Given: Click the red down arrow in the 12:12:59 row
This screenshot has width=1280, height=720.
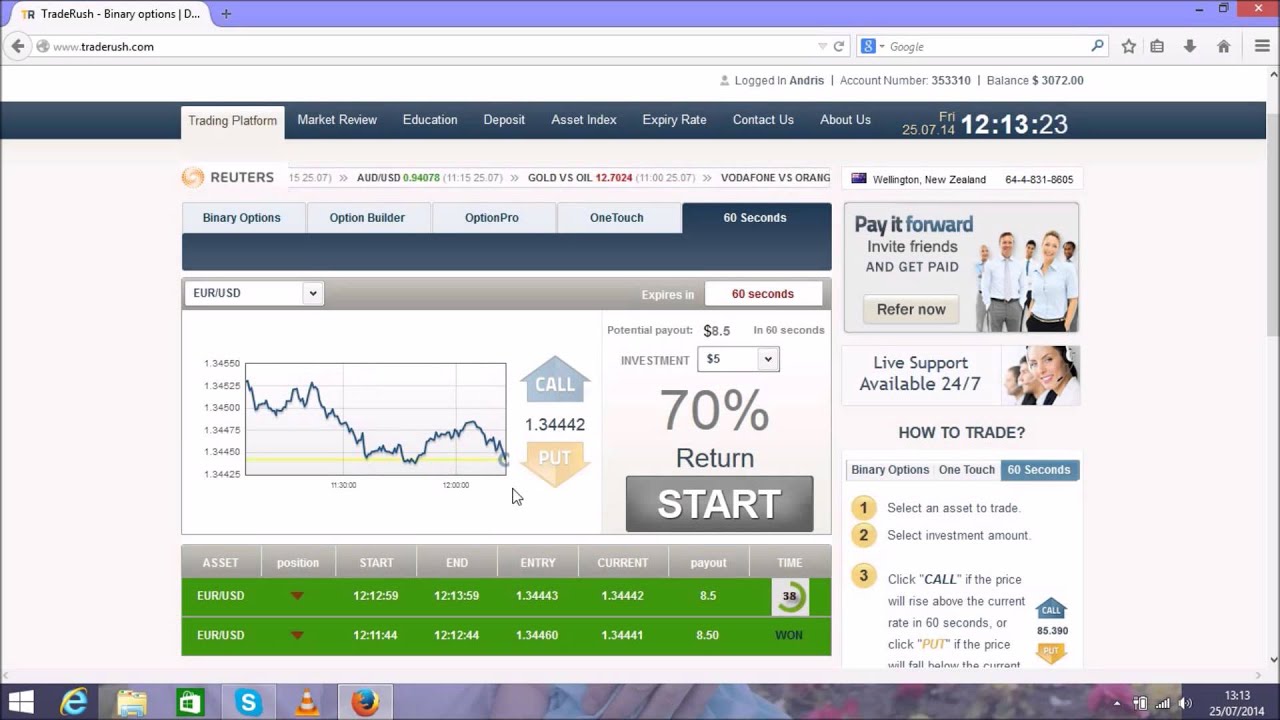Looking at the screenshot, I should click(x=297, y=596).
